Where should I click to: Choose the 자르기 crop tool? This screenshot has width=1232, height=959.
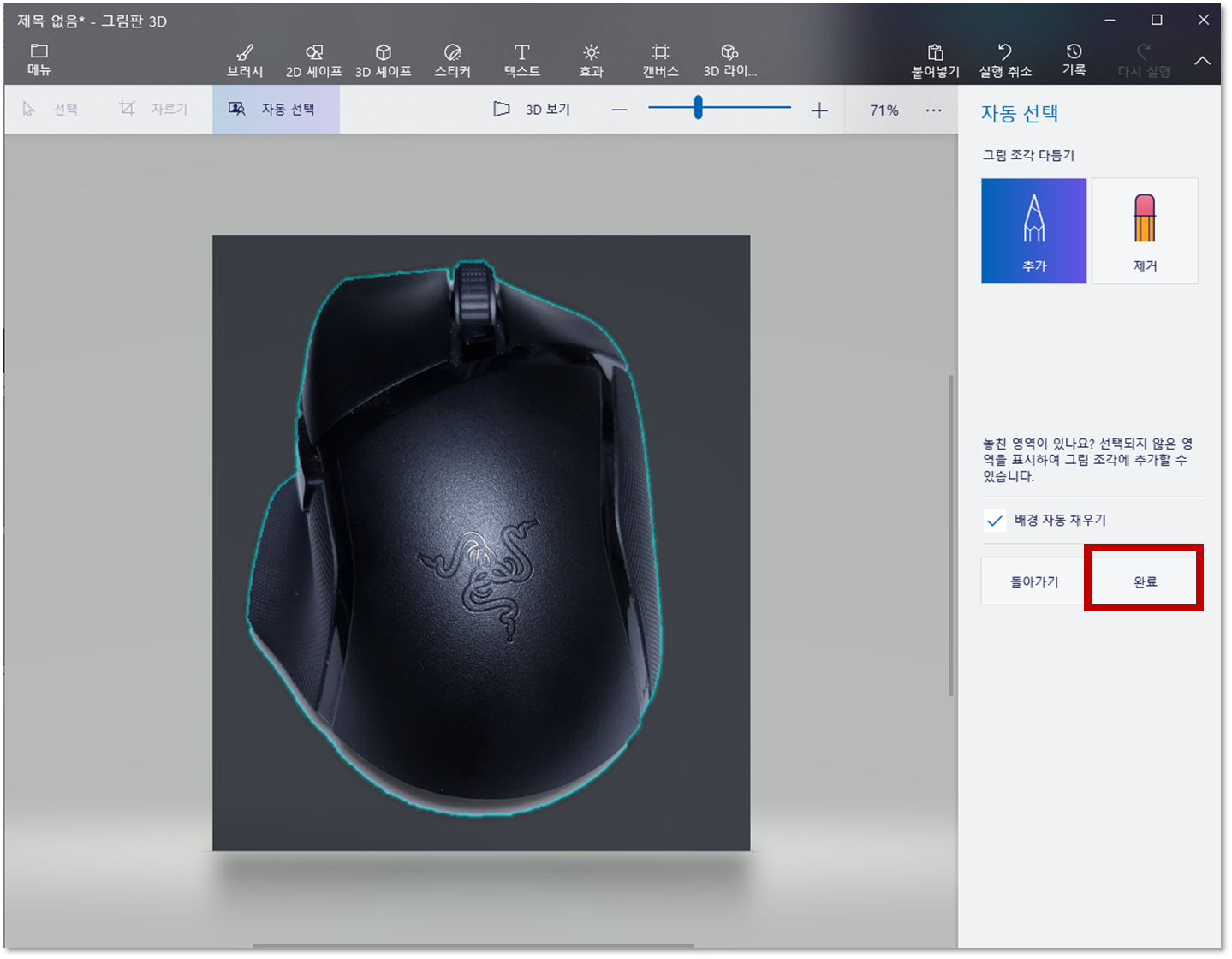click(x=153, y=110)
